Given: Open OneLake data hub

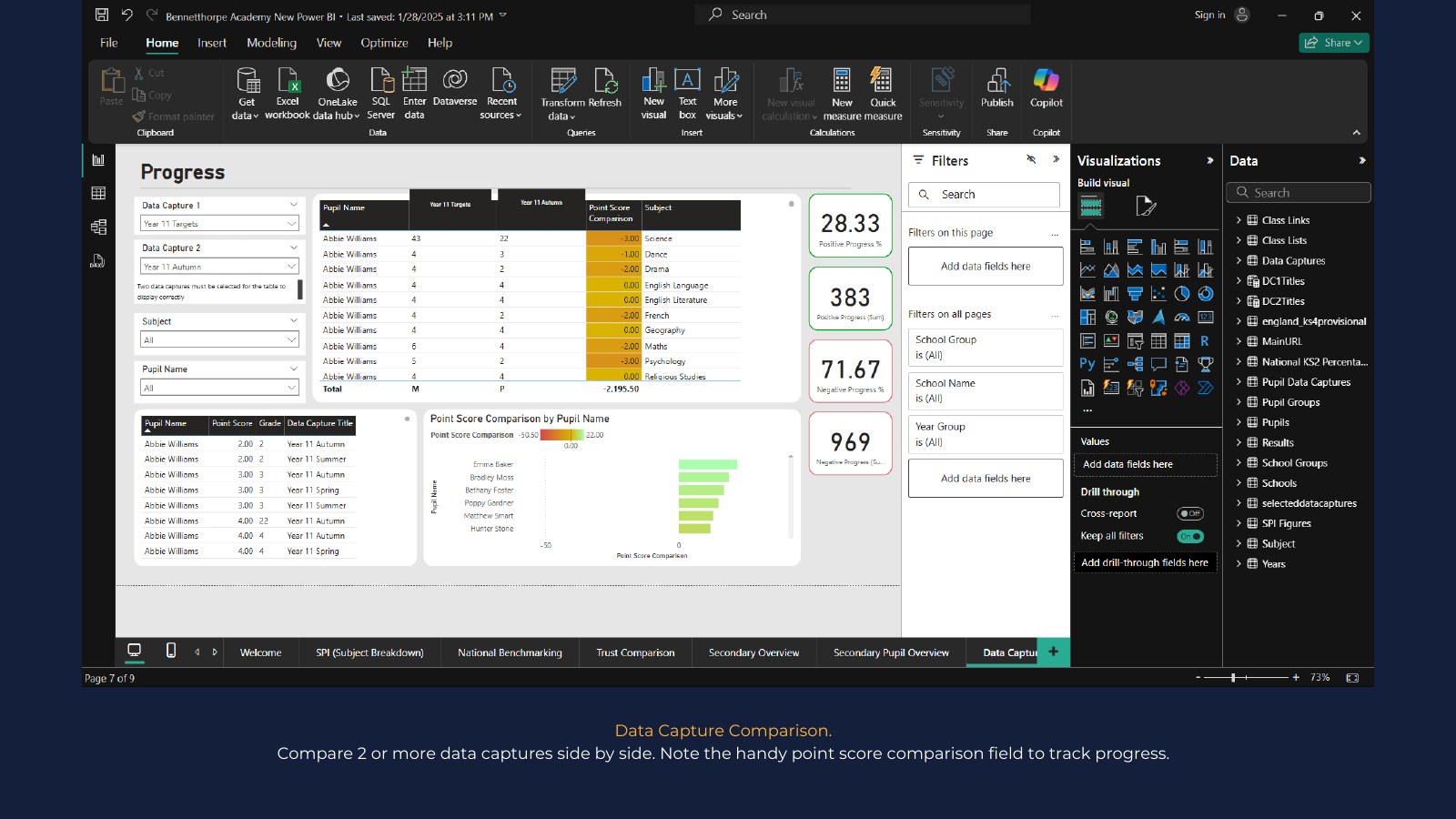Looking at the screenshot, I should pyautogui.click(x=337, y=94).
